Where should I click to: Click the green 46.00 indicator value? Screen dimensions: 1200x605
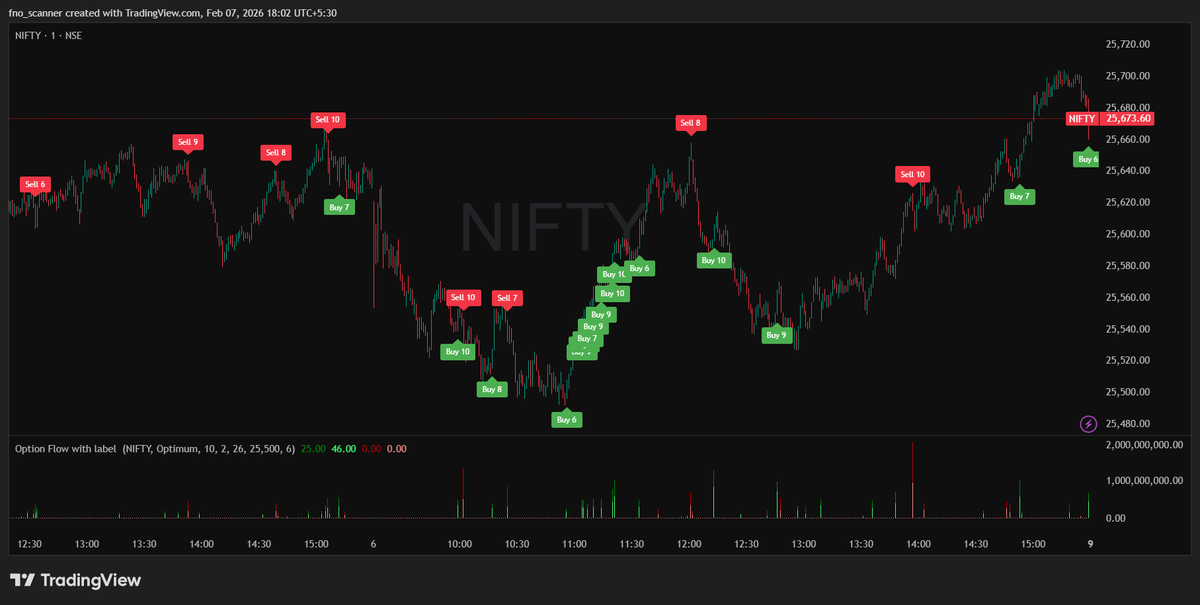point(344,449)
